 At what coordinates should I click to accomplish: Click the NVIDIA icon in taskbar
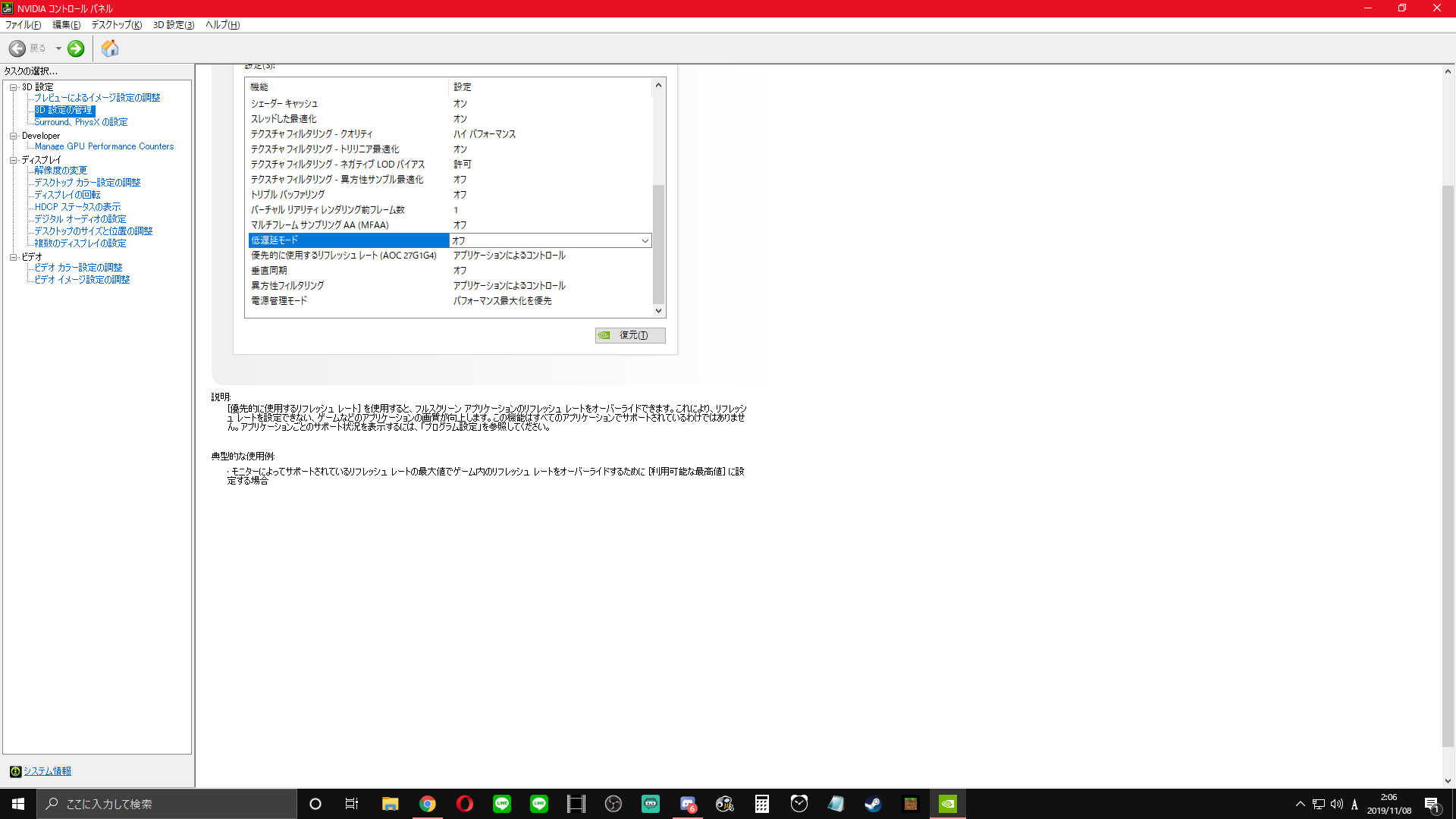(x=948, y=804)
